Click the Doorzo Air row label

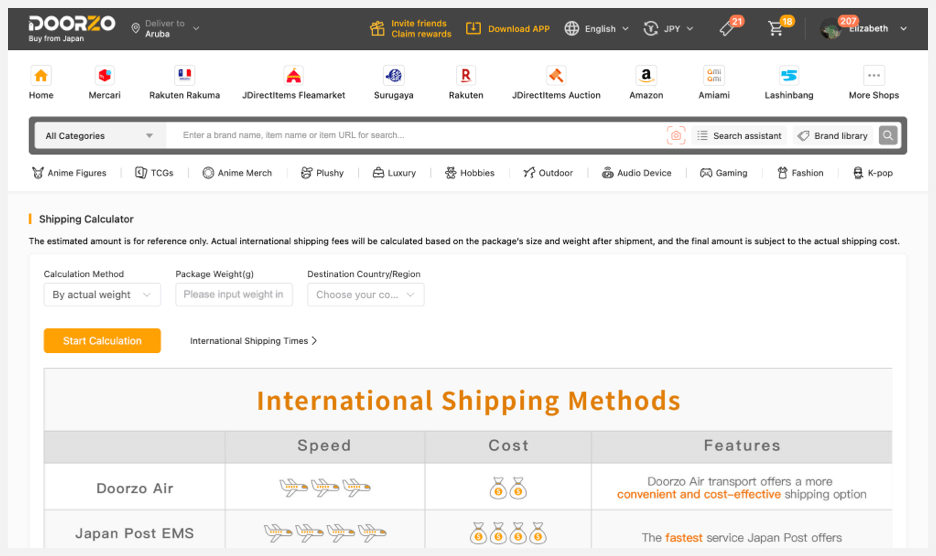point(135,489)
